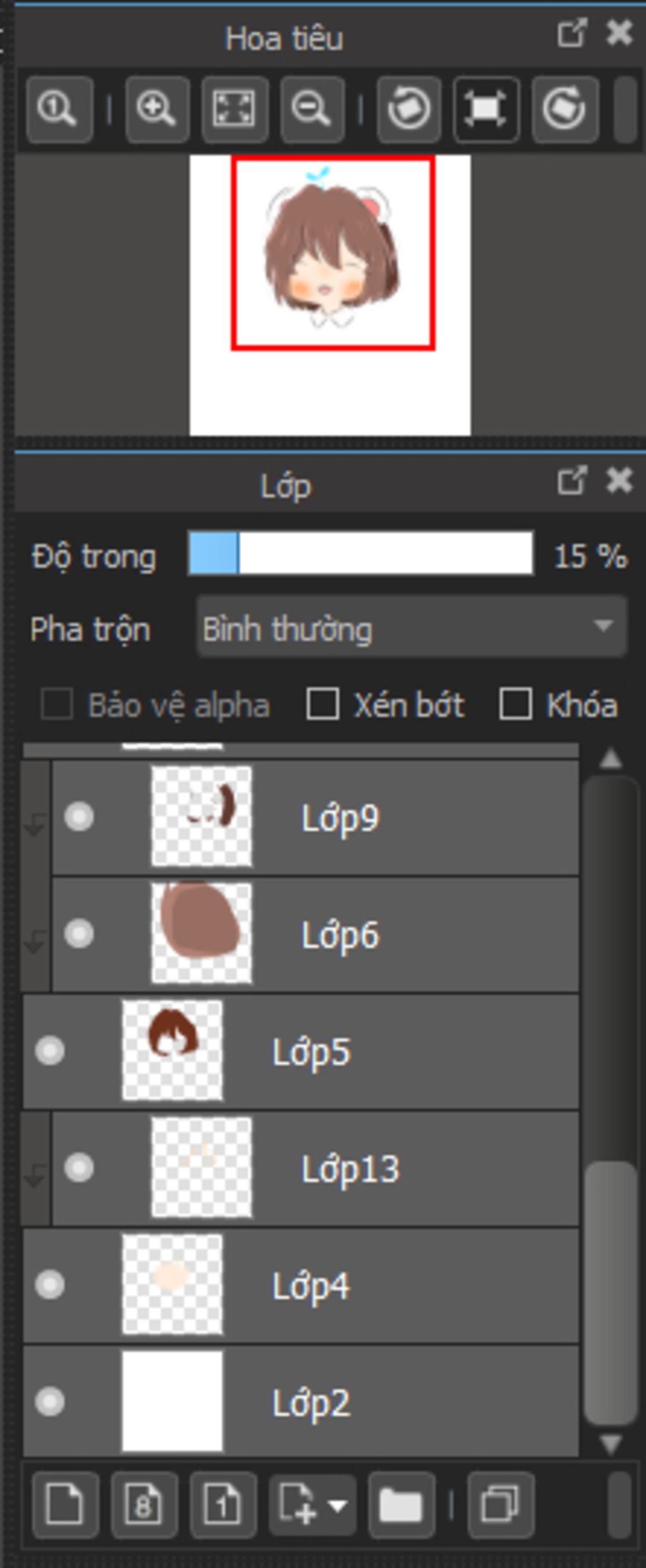
Task: Create a new layer folder
Action: (401, 1505)
